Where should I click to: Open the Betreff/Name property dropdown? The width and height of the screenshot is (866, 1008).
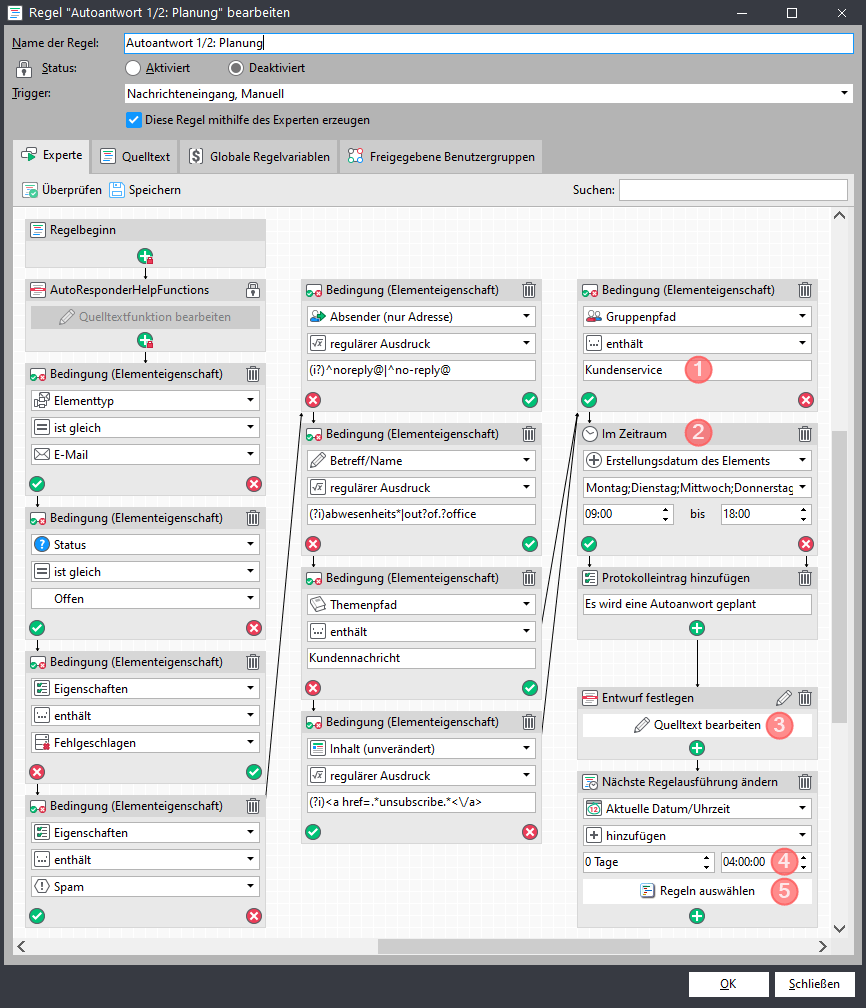[x=421, y=460]
